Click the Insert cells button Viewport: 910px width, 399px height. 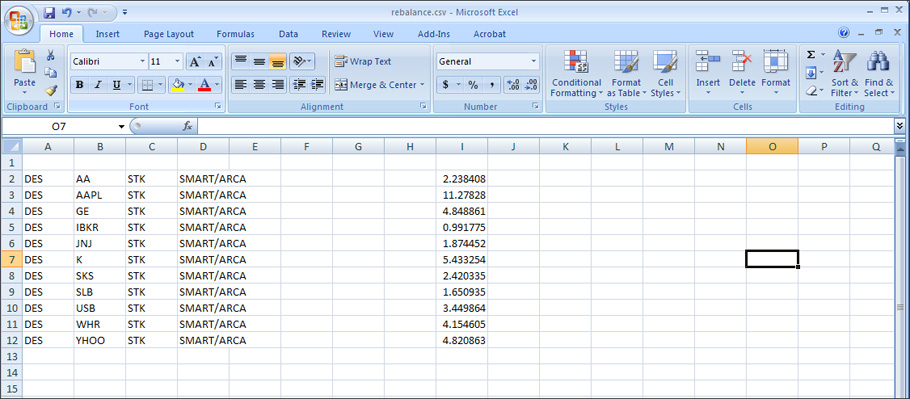pyautogui.click(x=708, y=74)
